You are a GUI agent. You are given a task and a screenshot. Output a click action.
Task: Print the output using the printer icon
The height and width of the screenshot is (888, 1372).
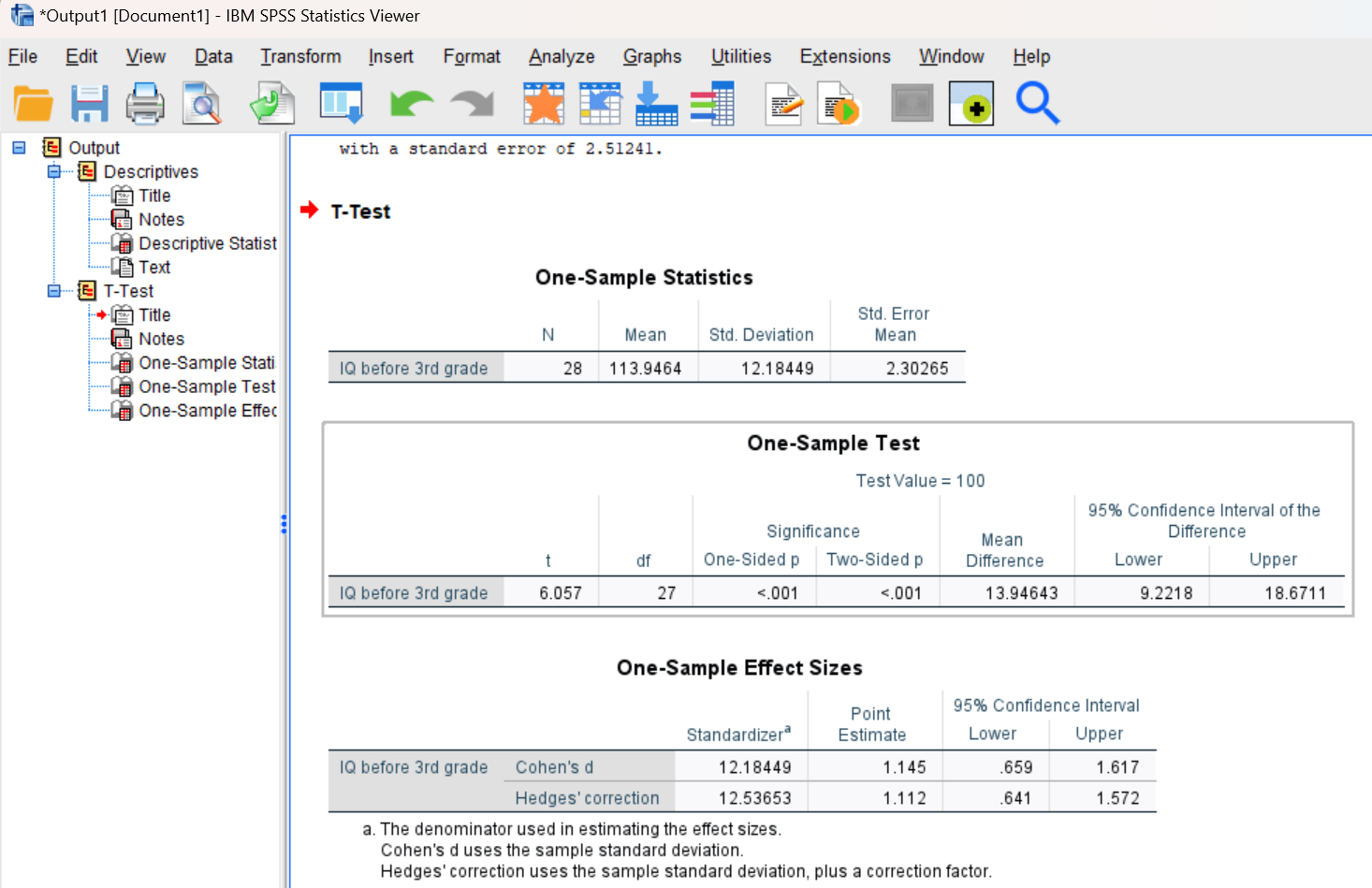(x=145, y=104)
